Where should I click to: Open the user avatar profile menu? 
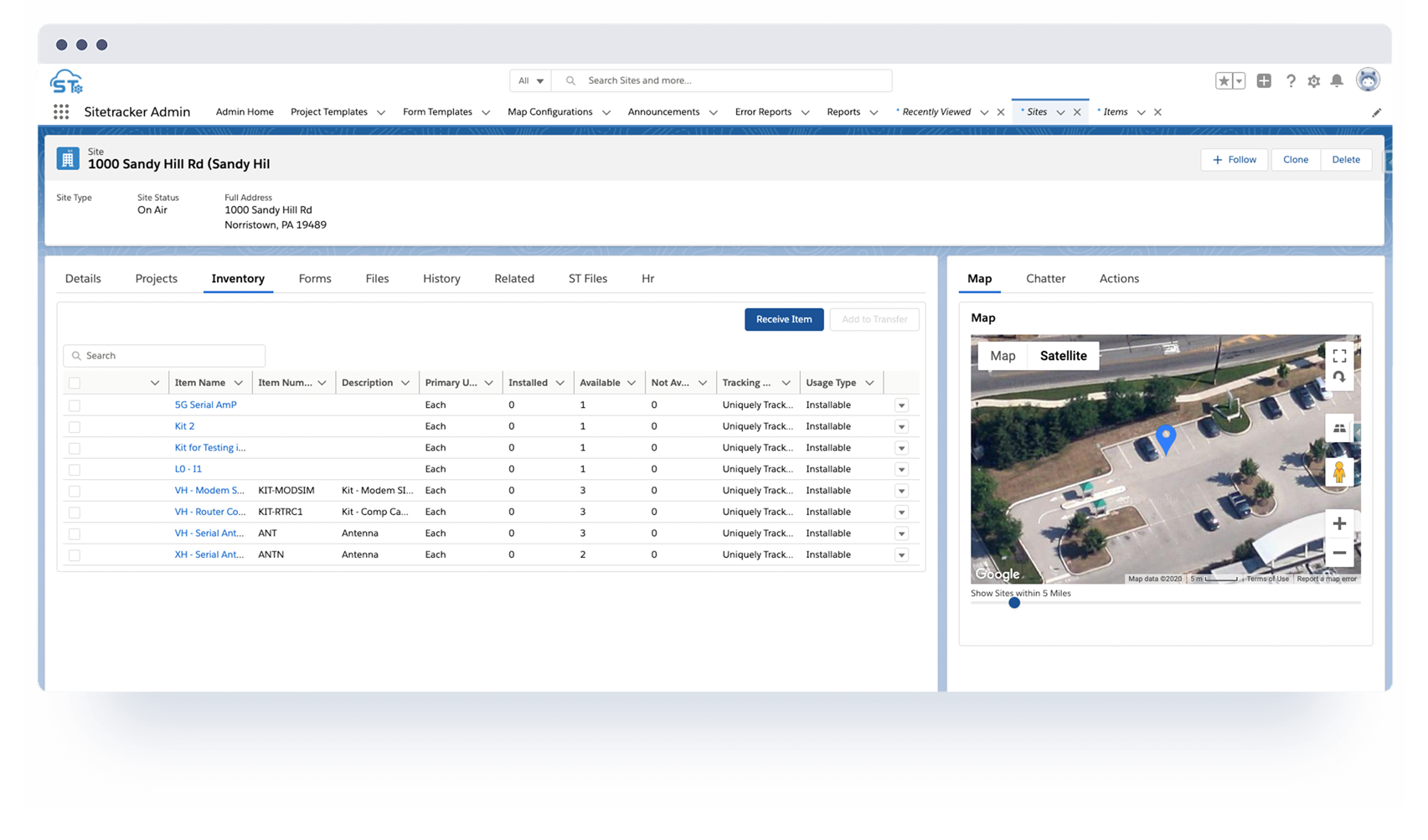1368,80
